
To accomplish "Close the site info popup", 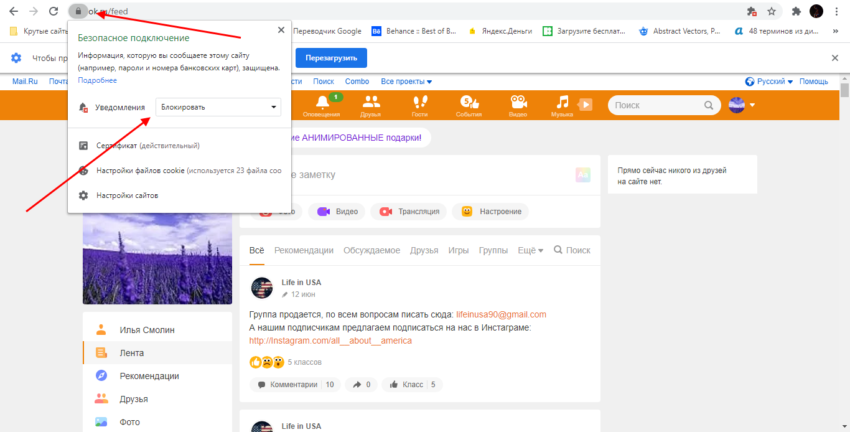I will 281,30.
